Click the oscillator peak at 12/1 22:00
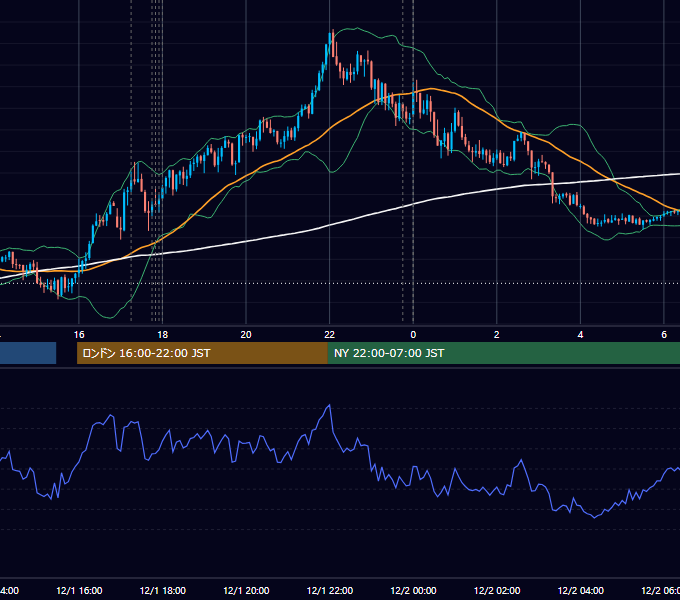Viewport: 680px width, 600px height. click(330, 405)
